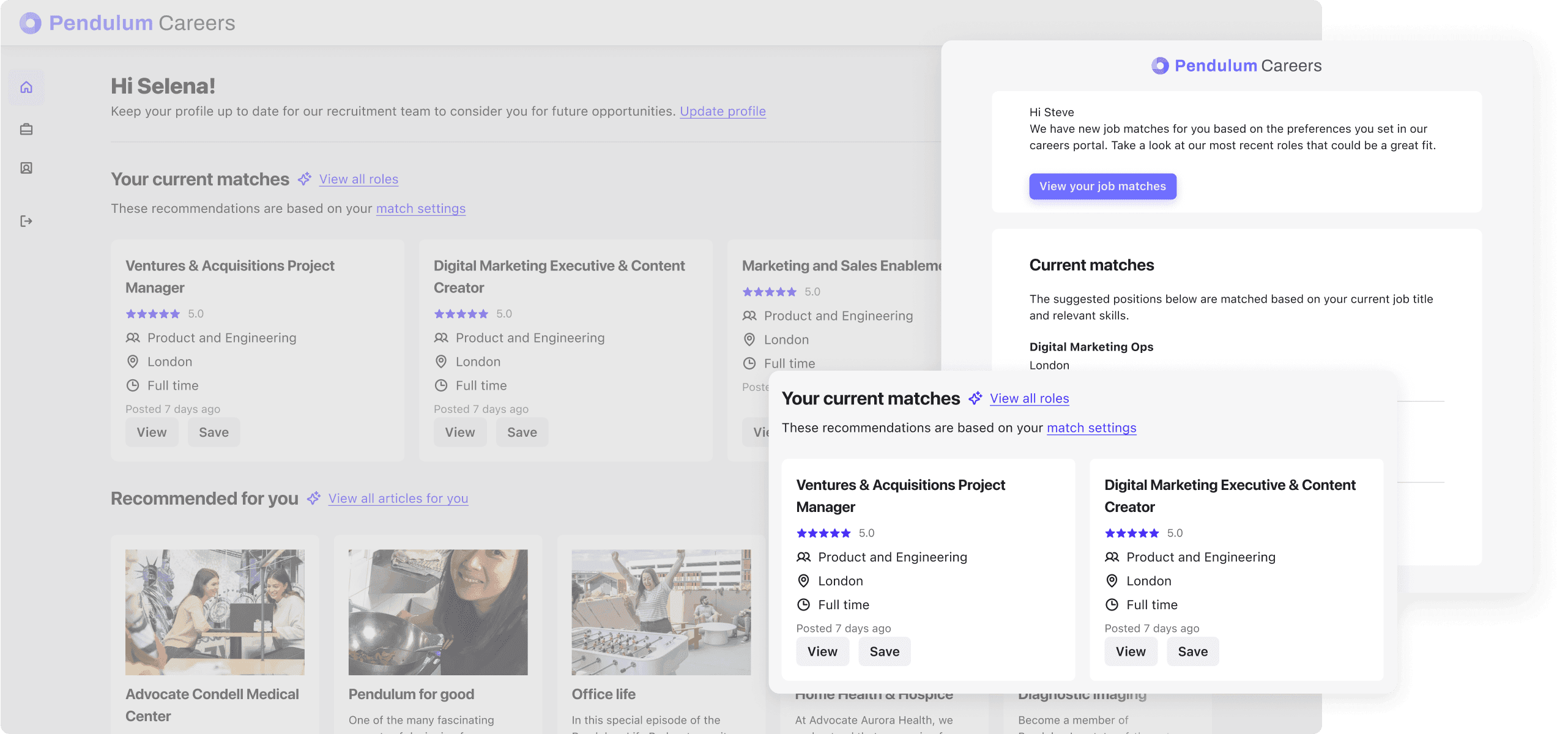Open match settings link in the dimmed dashboard
Image resolution: width=1568 pixels, height=734 pixels.
(421, 209)
